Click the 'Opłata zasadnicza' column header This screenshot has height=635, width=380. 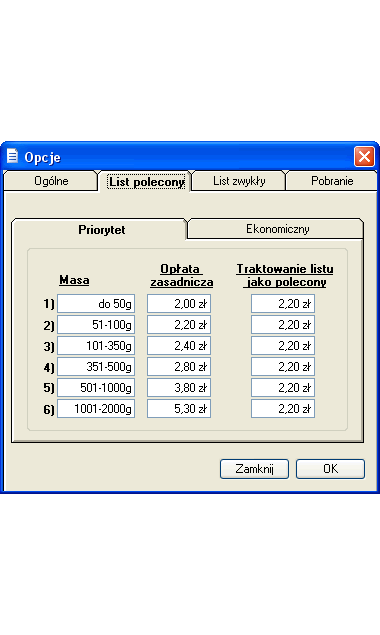tap(181, 275)
